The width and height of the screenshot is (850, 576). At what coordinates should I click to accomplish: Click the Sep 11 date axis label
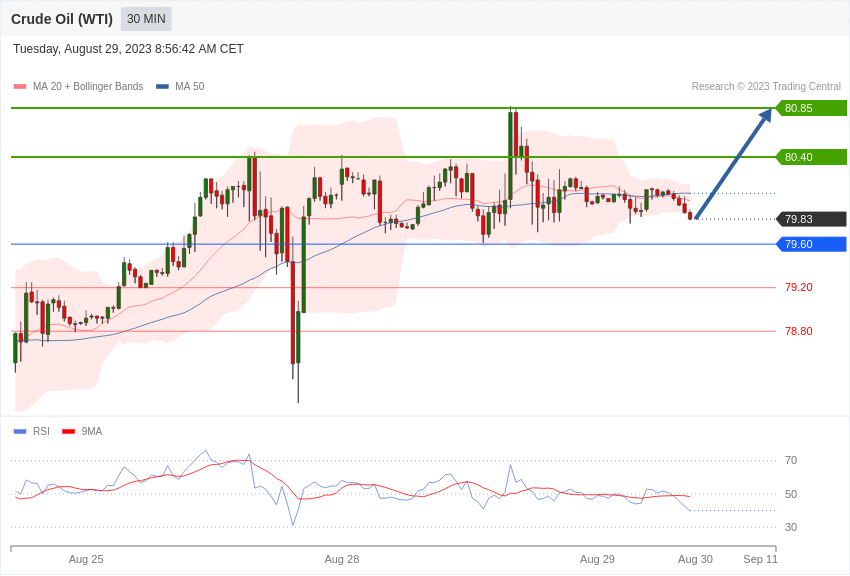pos(760,559)
